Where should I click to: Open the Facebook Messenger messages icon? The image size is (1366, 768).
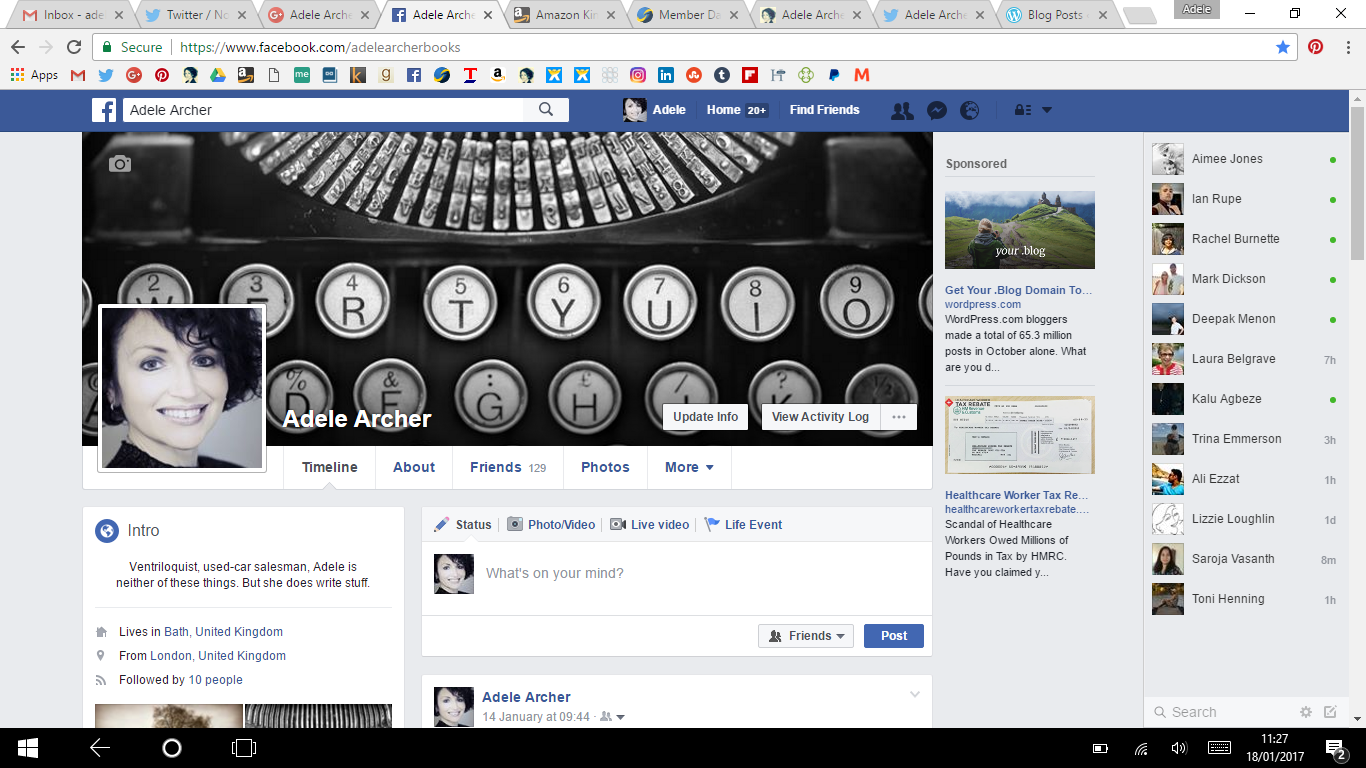[x=936, y=110]
